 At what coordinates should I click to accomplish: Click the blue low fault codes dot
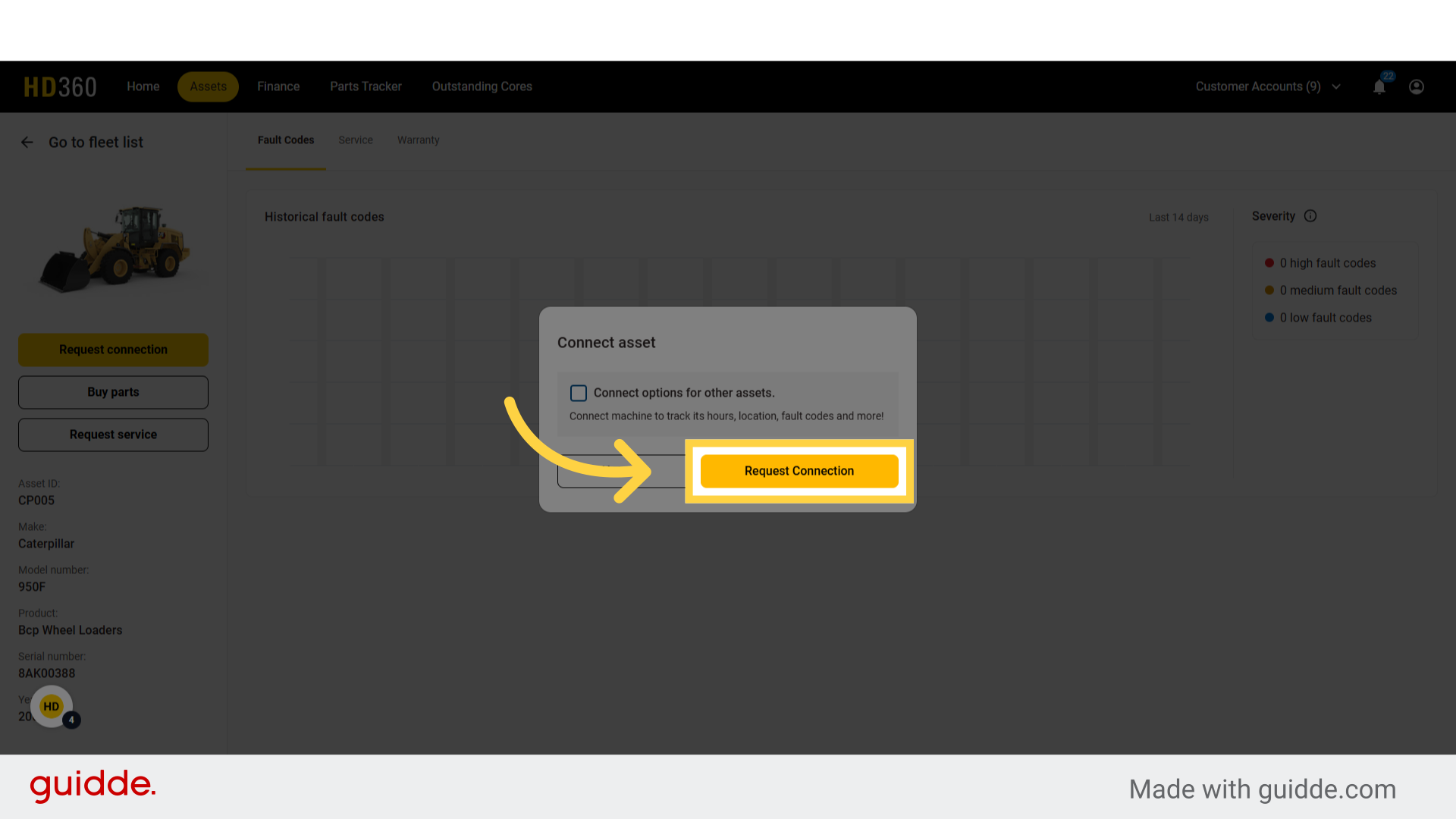click(1270, 317)
